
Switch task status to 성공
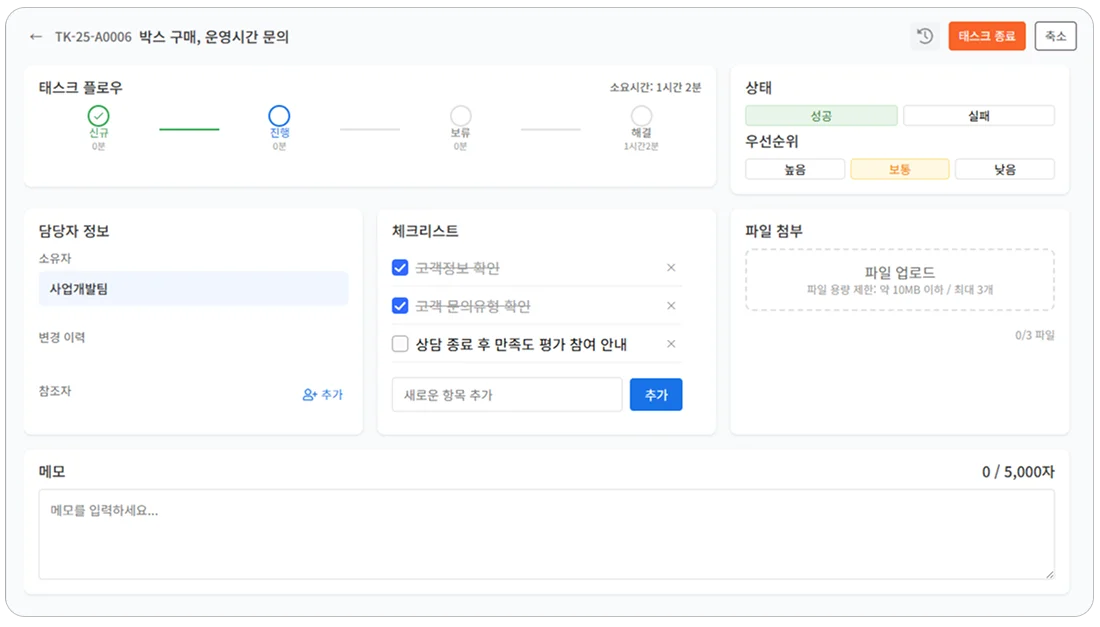click(820, 115)
